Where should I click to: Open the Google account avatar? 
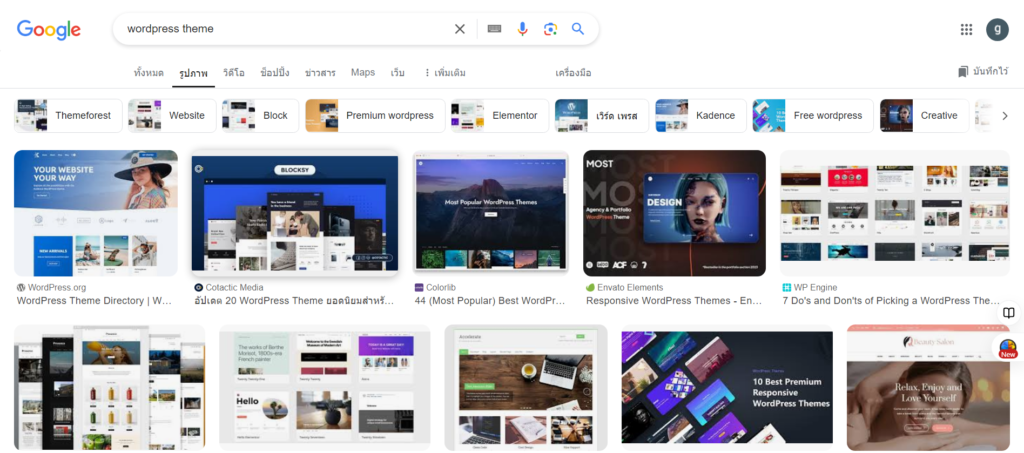(x=996, y=30)
